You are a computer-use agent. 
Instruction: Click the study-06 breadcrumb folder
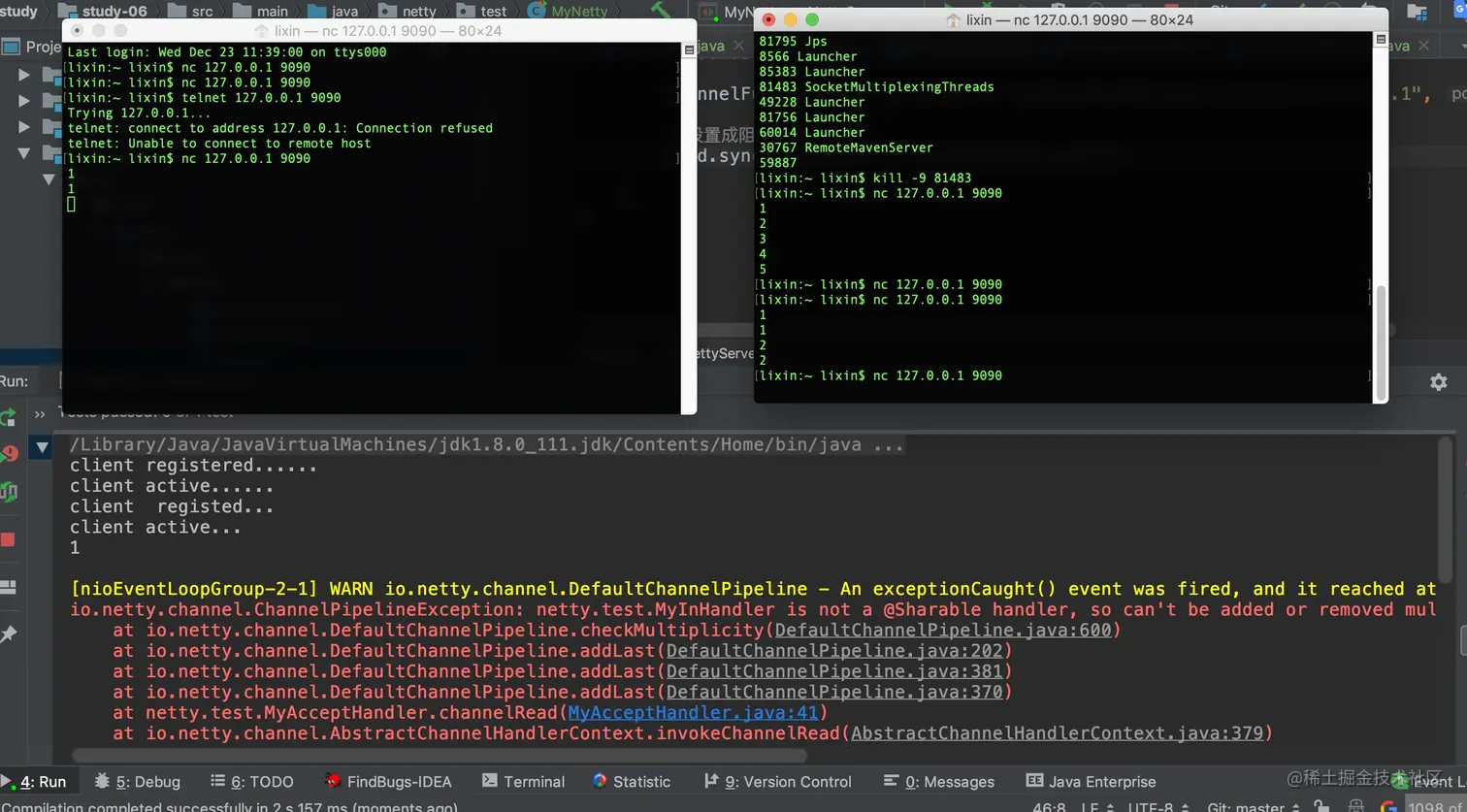(x=103, y=12)
